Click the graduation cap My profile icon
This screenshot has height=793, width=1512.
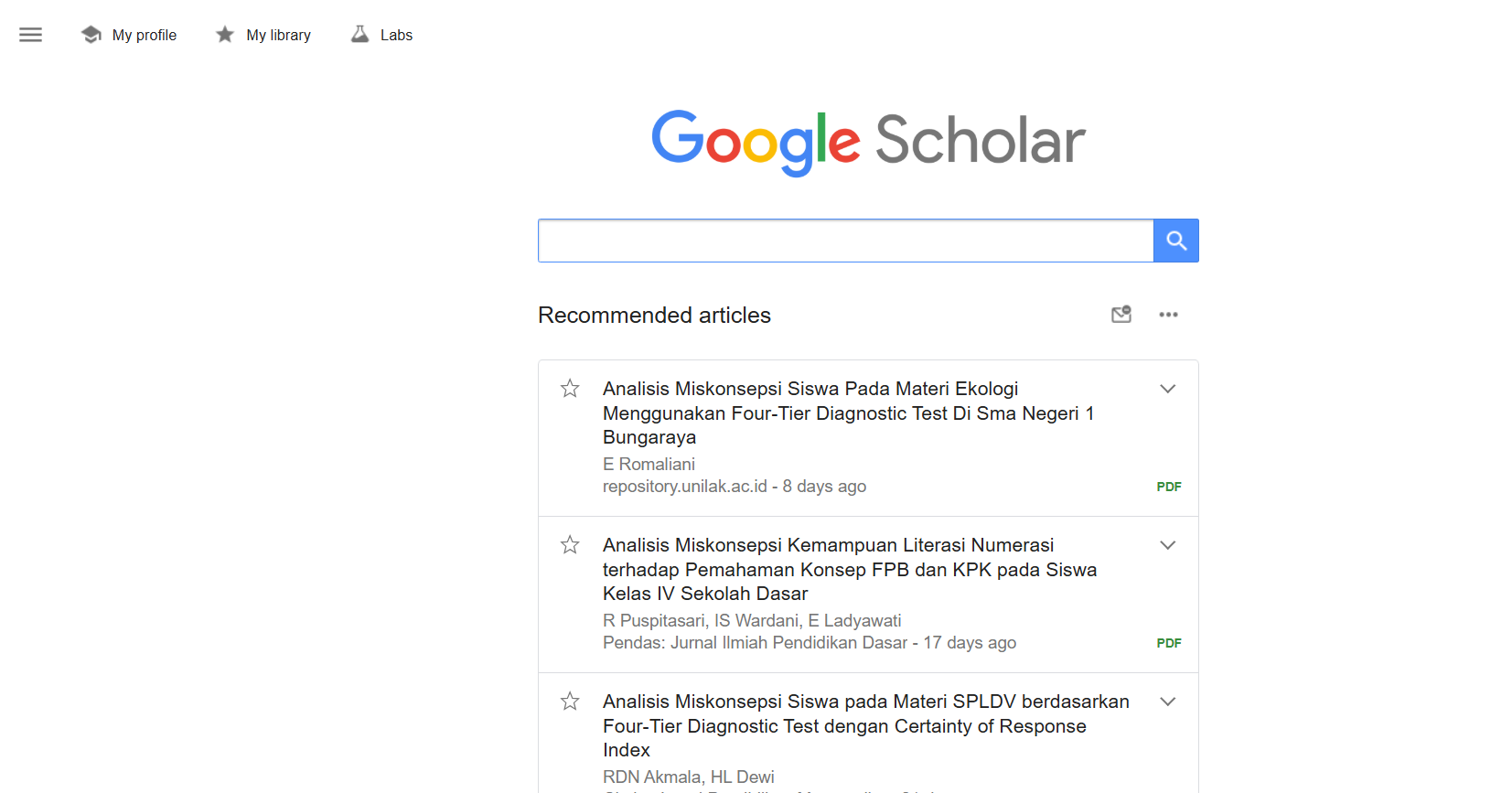[x=91, y=35]
